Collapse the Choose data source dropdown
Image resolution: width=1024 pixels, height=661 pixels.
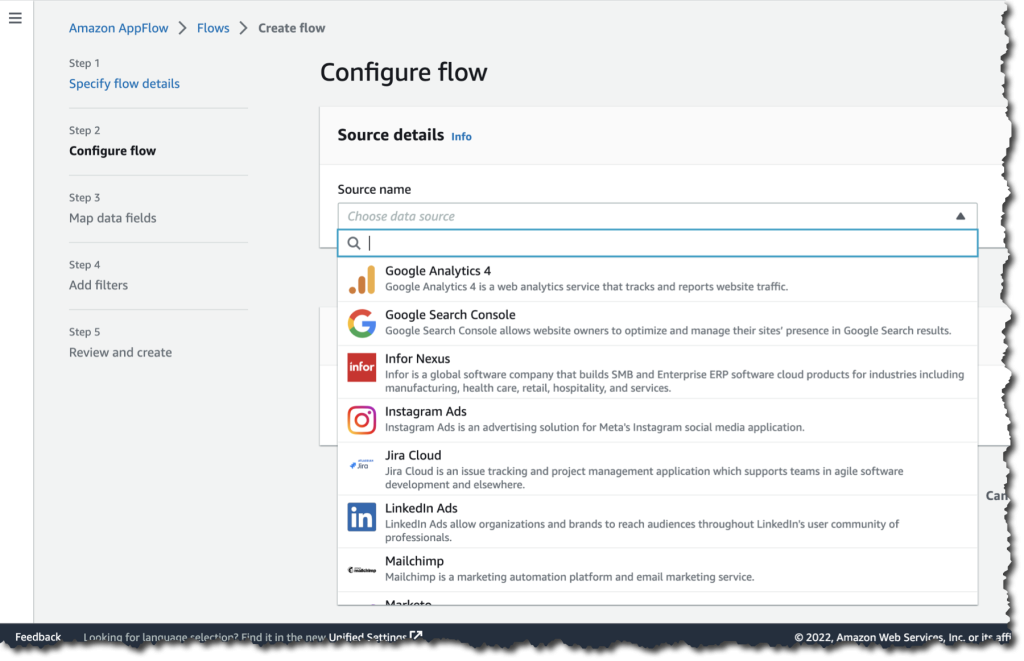click(x=960, y=215)
